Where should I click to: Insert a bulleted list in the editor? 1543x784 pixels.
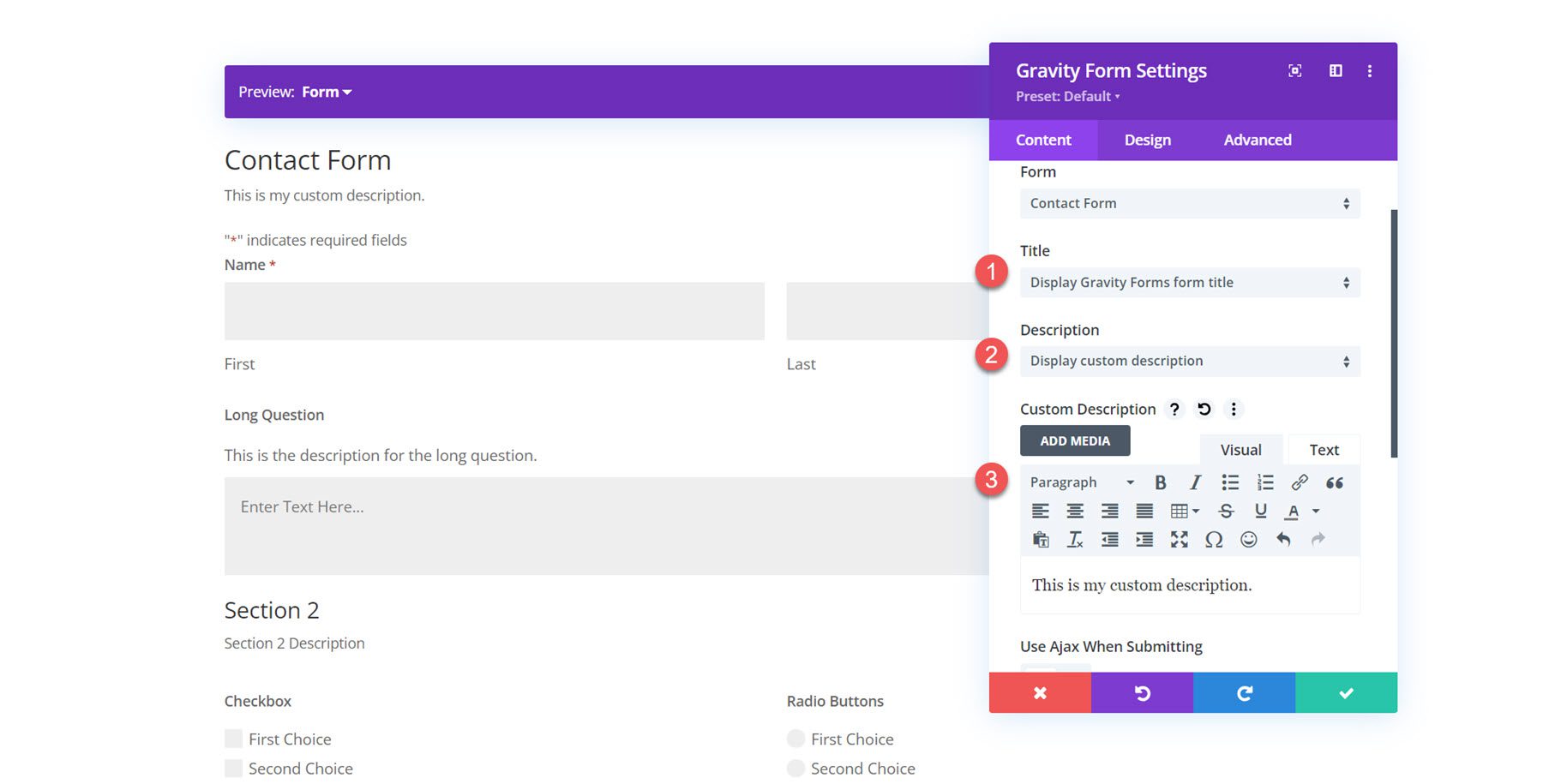(1230, 482)
